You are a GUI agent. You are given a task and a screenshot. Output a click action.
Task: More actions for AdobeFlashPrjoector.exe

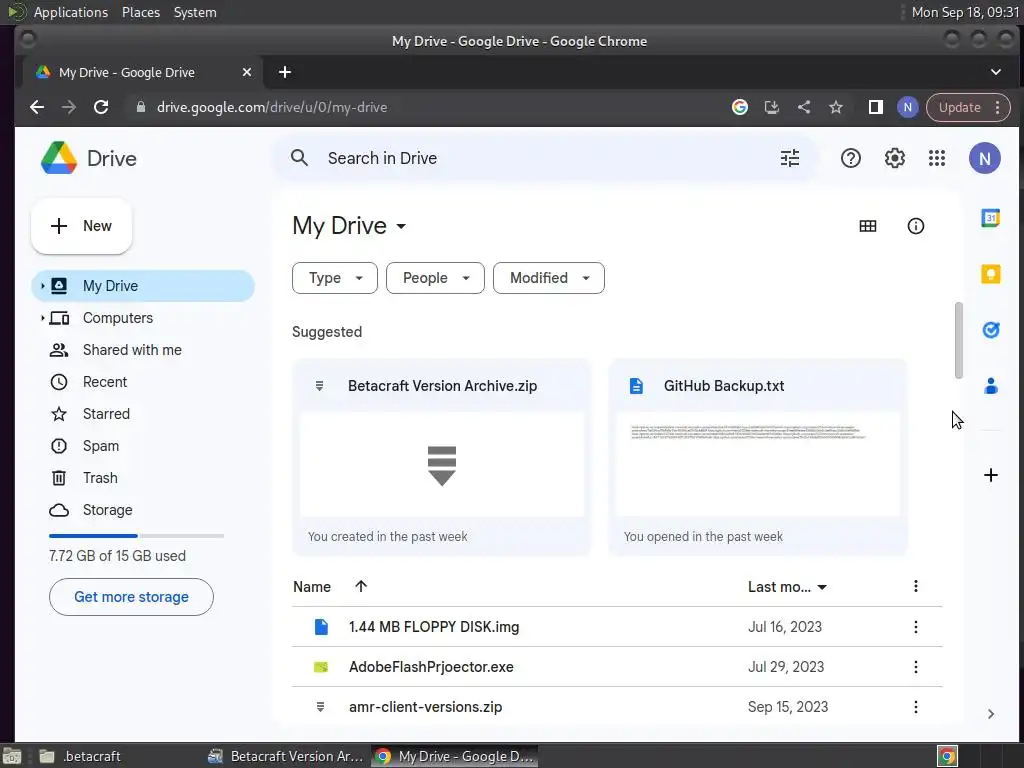pyautogui.click(x=915, y=667)
